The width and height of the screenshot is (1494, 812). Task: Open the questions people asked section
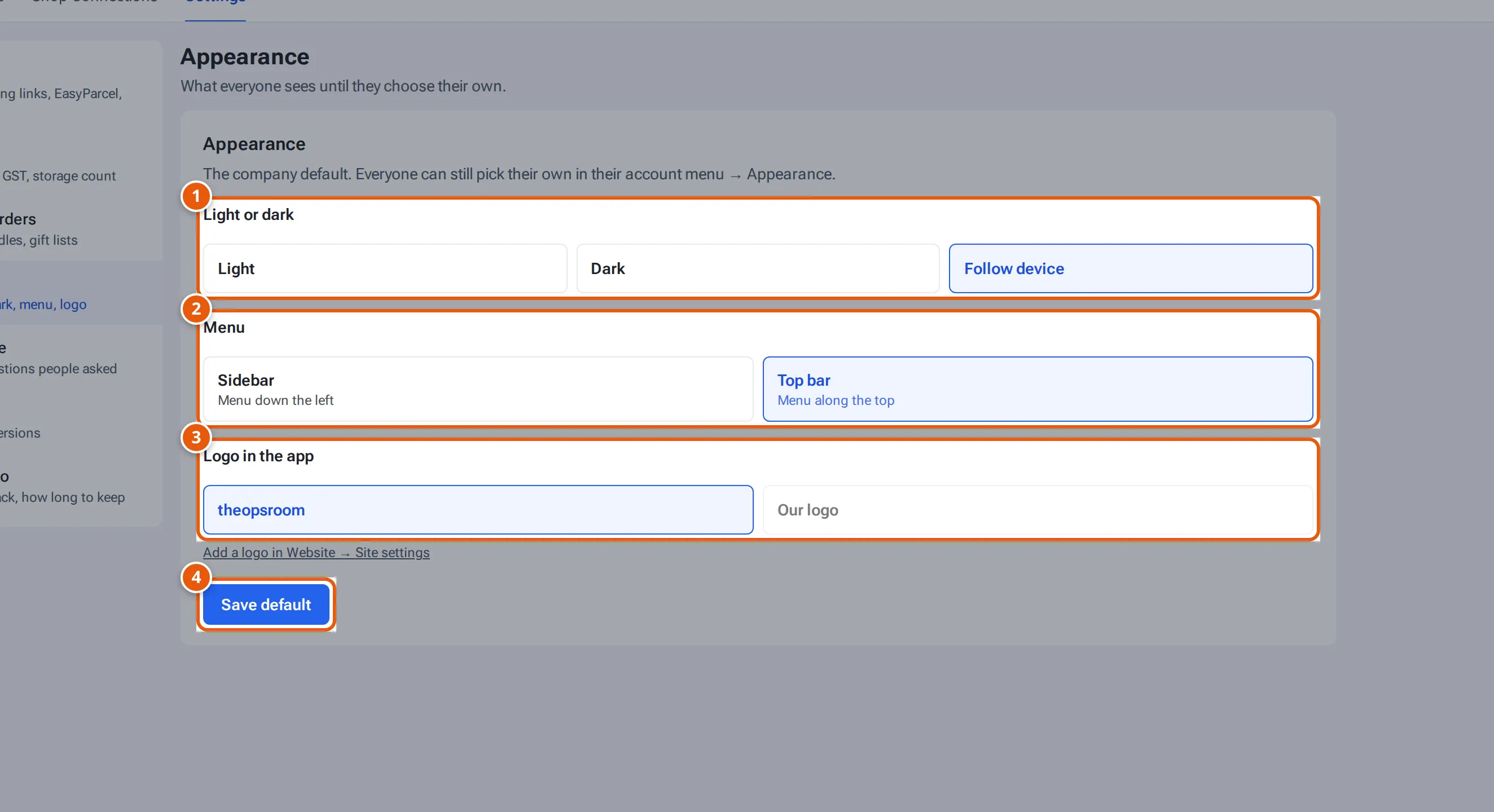click(81, 358)
